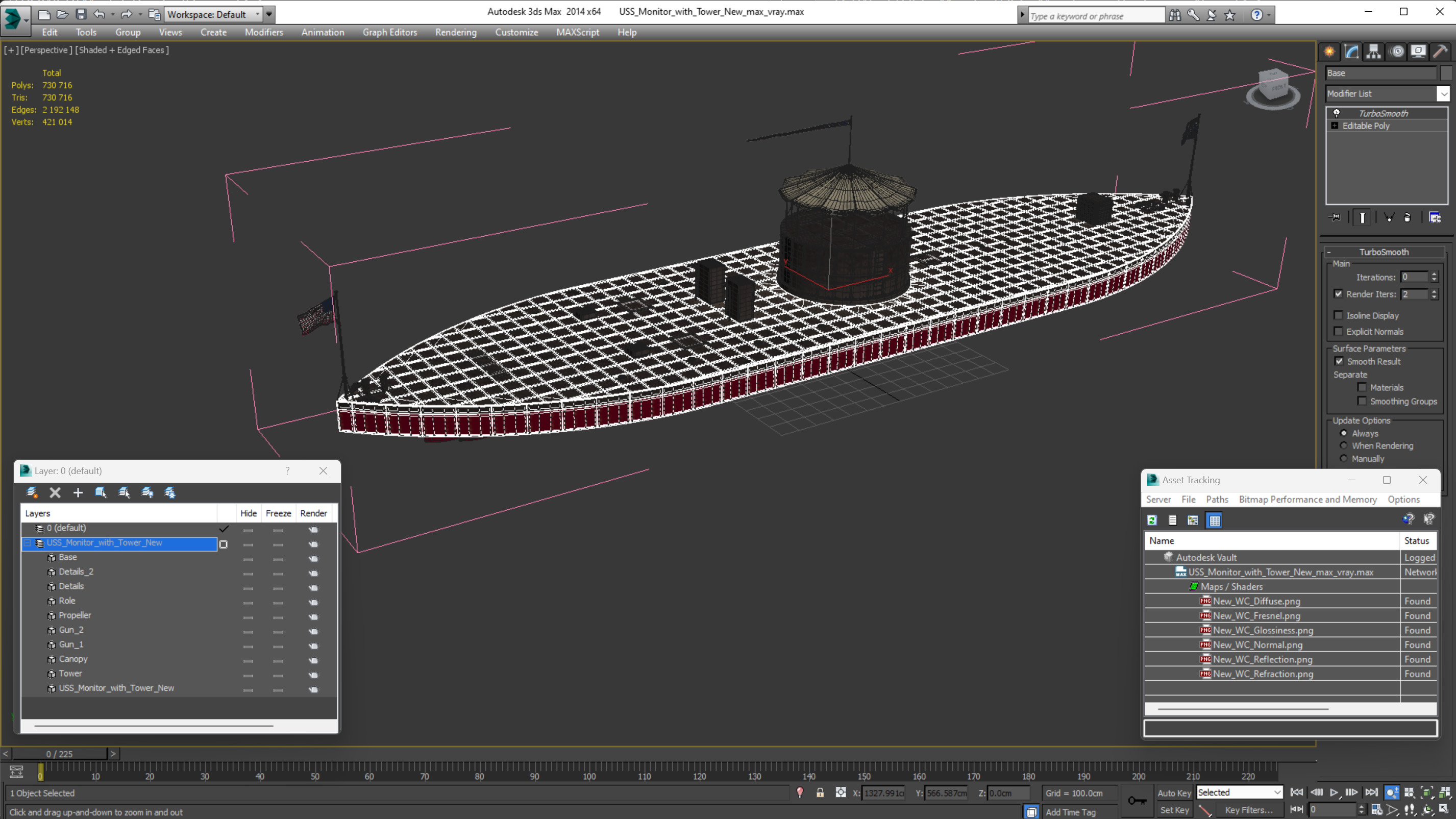Open Paths menu in Asset Tracking
Viewport: 1456px width, 819px height.
point(1217,499)
